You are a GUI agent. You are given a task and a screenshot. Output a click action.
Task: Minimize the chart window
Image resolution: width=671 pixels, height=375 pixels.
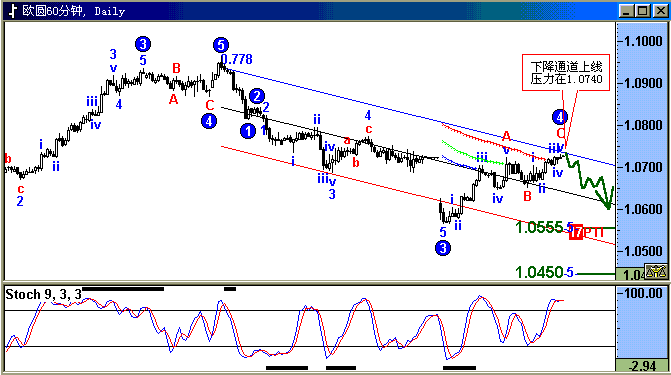(626, 11)
